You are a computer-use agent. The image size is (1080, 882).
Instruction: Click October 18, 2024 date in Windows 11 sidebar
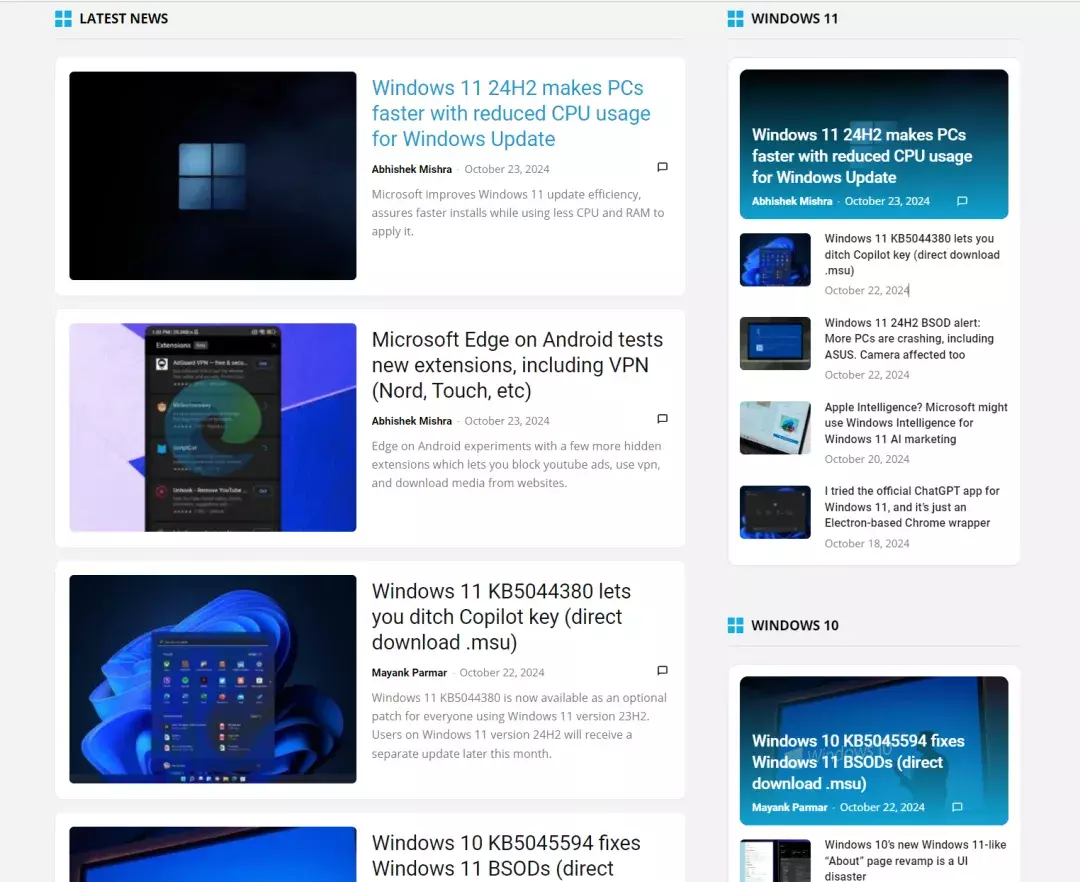point(867,543)
